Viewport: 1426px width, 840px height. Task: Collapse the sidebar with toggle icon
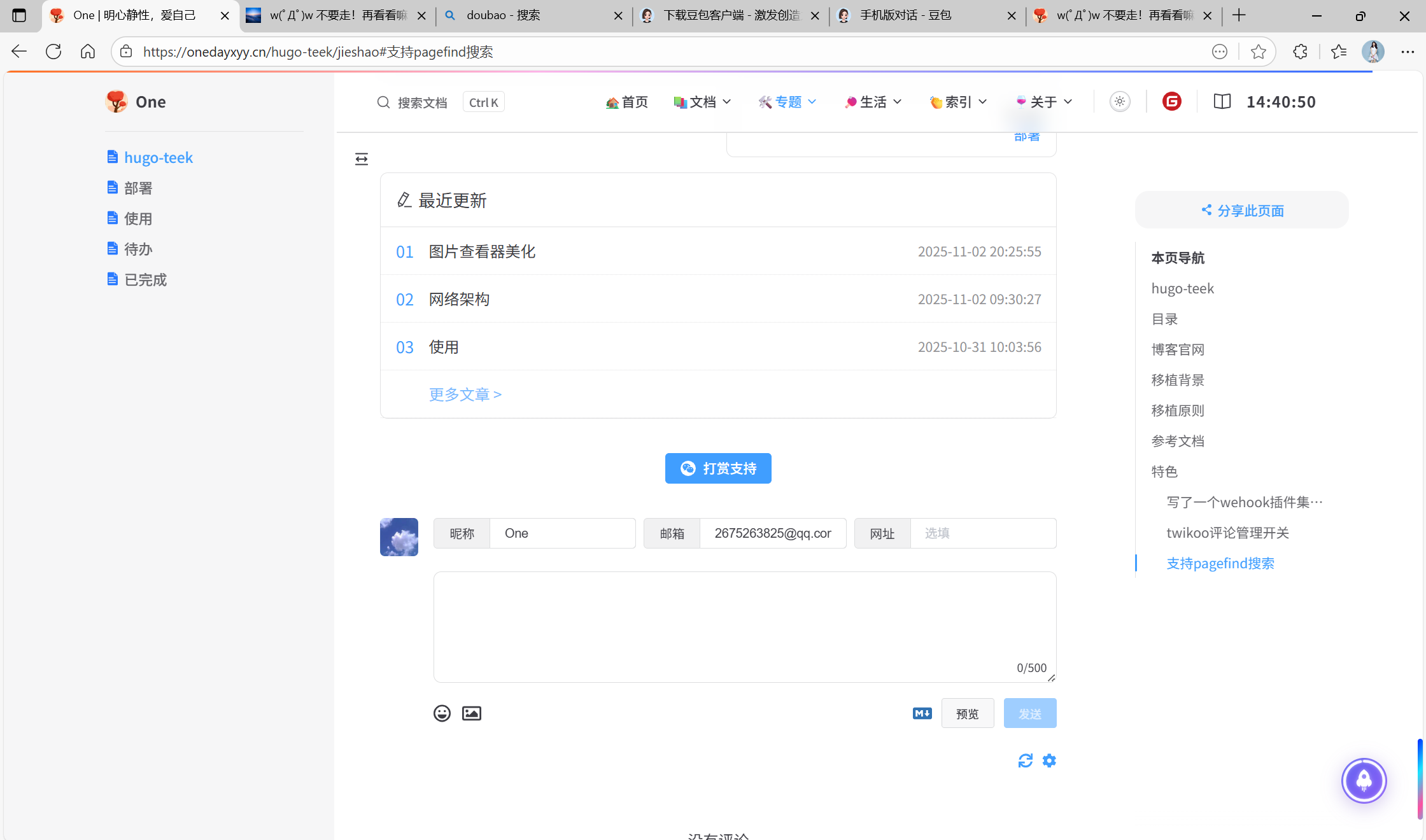click(x=362, y=159)
